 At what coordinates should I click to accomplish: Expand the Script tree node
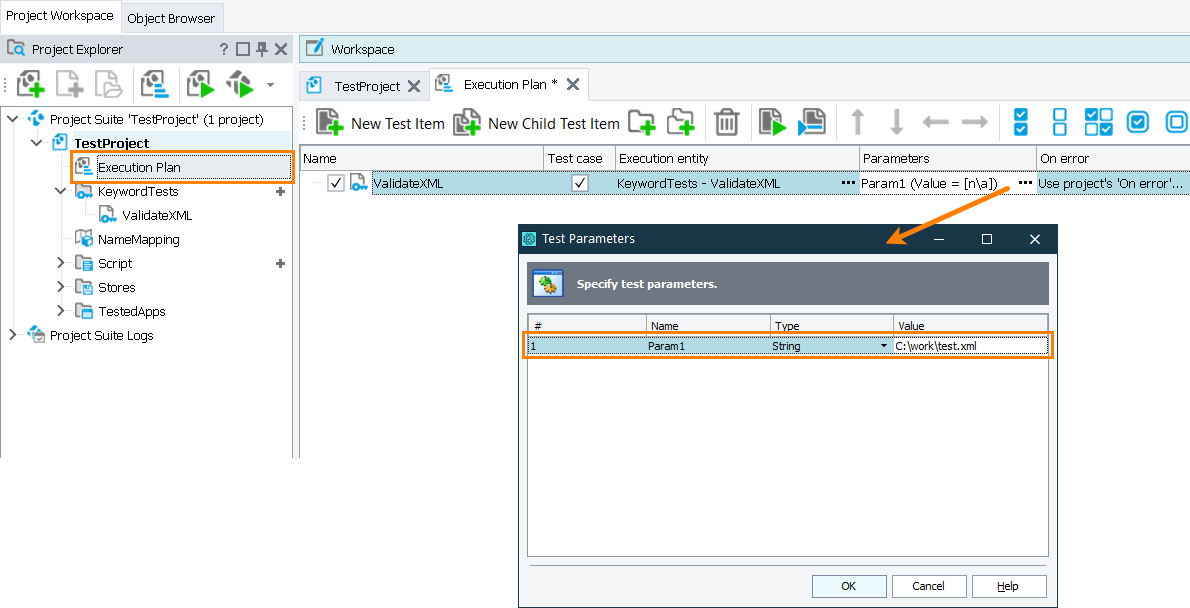click(61, 263)
